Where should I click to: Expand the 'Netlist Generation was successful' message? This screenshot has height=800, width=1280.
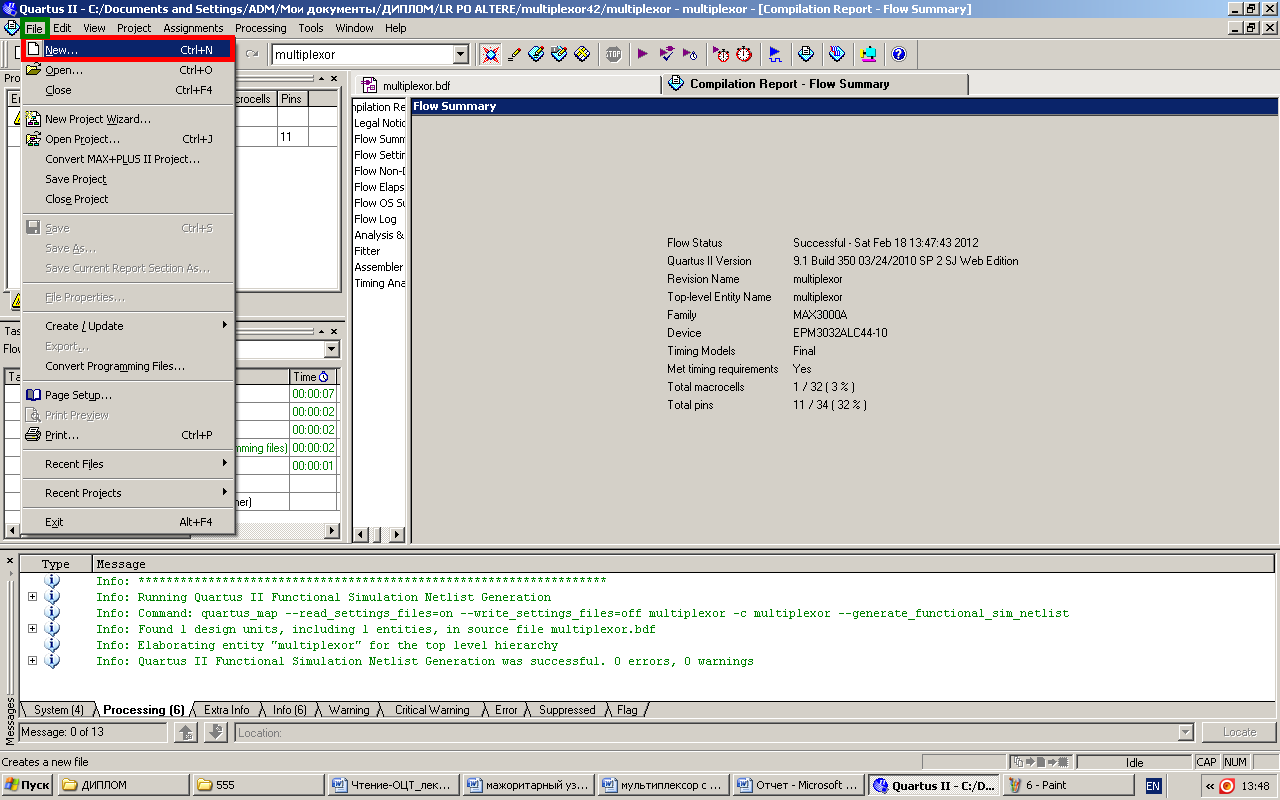[x=32, y=661]
